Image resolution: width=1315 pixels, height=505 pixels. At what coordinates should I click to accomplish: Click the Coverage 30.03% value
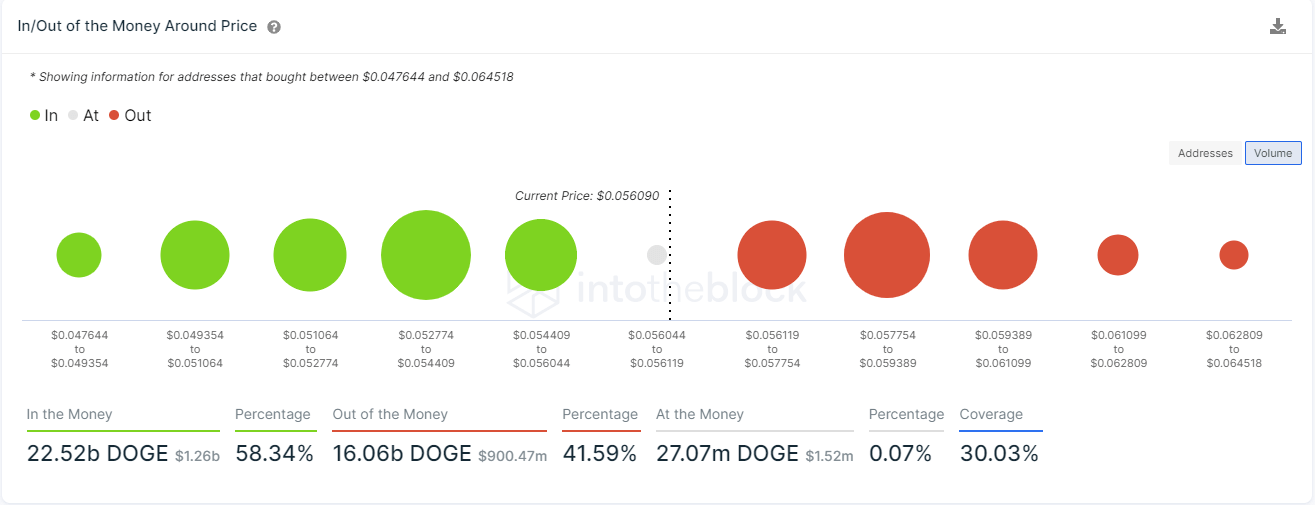point(999,453)
